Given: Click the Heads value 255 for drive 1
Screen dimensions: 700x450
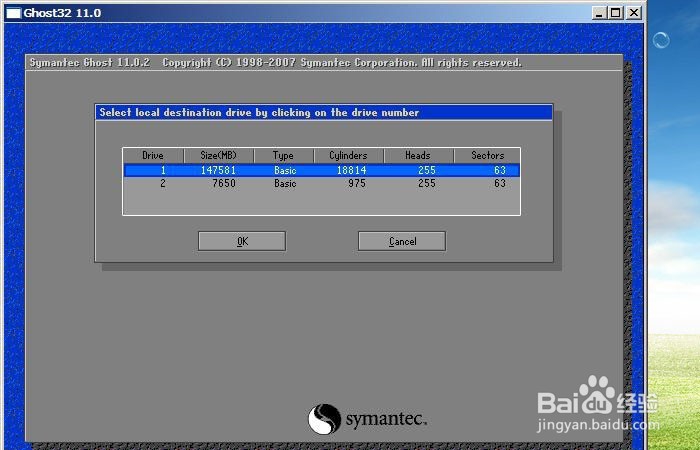Looking at the screenshot, I should click(427, 170).
